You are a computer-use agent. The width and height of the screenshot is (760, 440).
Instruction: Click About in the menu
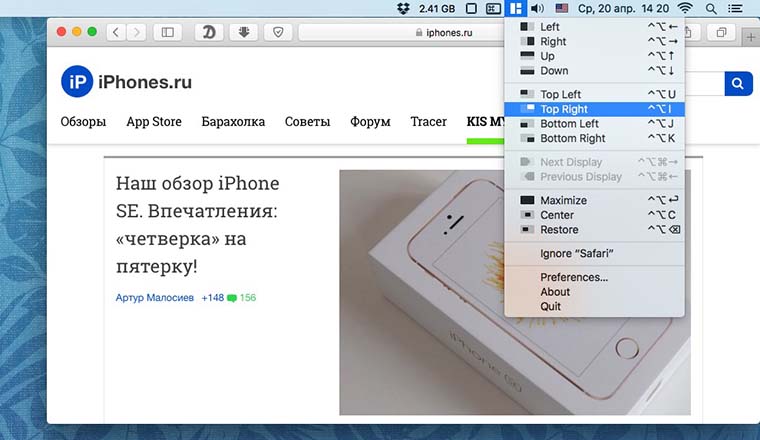pos(594,292)
